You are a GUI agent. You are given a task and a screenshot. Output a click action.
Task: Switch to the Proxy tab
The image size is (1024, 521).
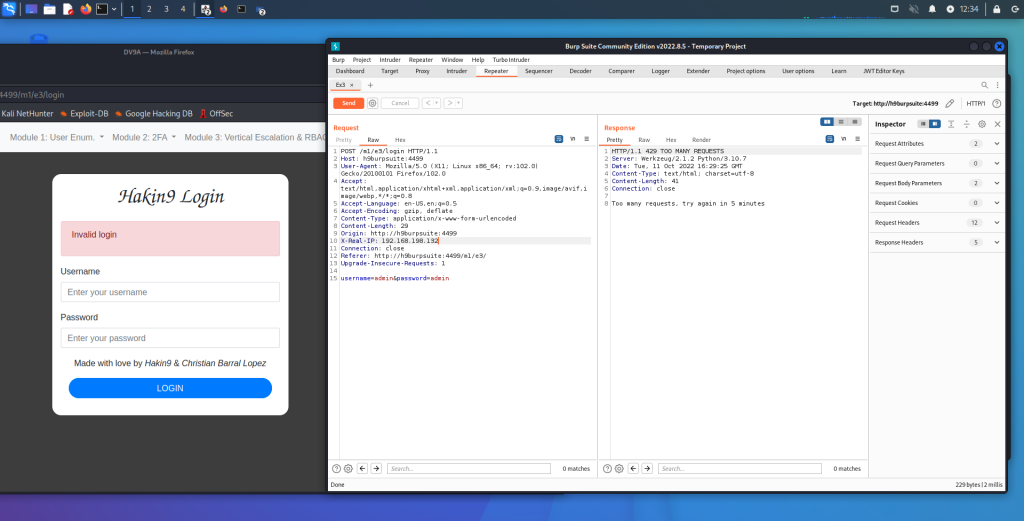[423, 71]
